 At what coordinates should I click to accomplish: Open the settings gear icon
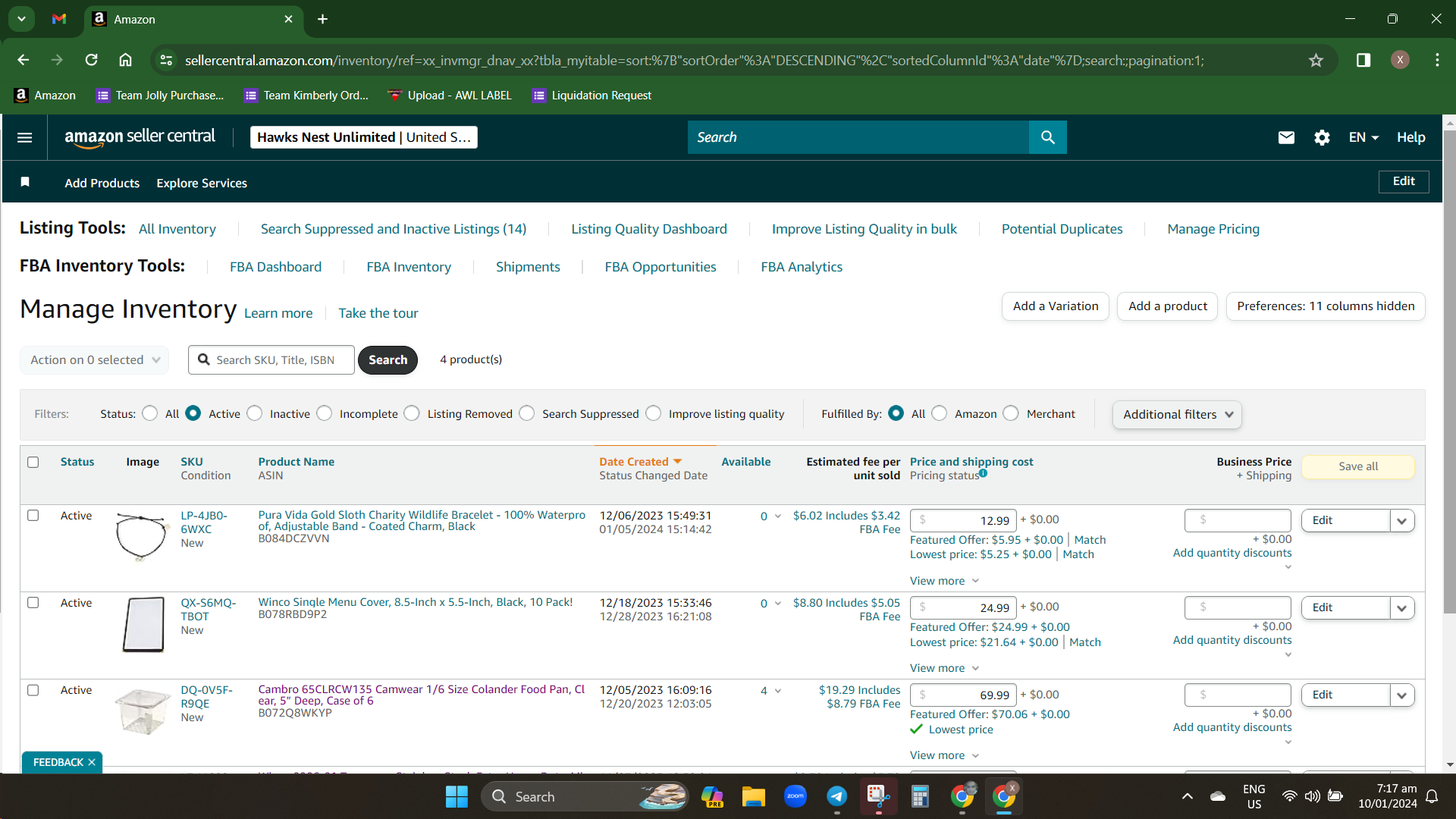point(1322,137)
